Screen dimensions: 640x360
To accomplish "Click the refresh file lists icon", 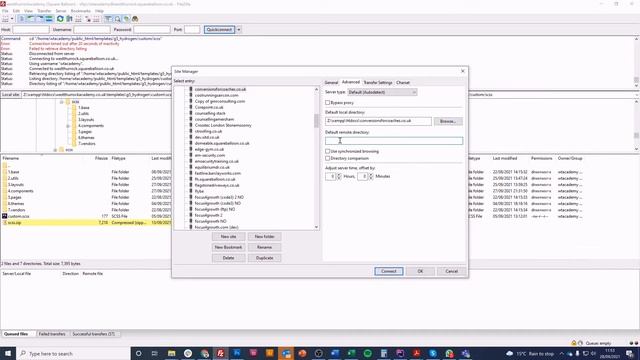I will (x=60, y=19).
